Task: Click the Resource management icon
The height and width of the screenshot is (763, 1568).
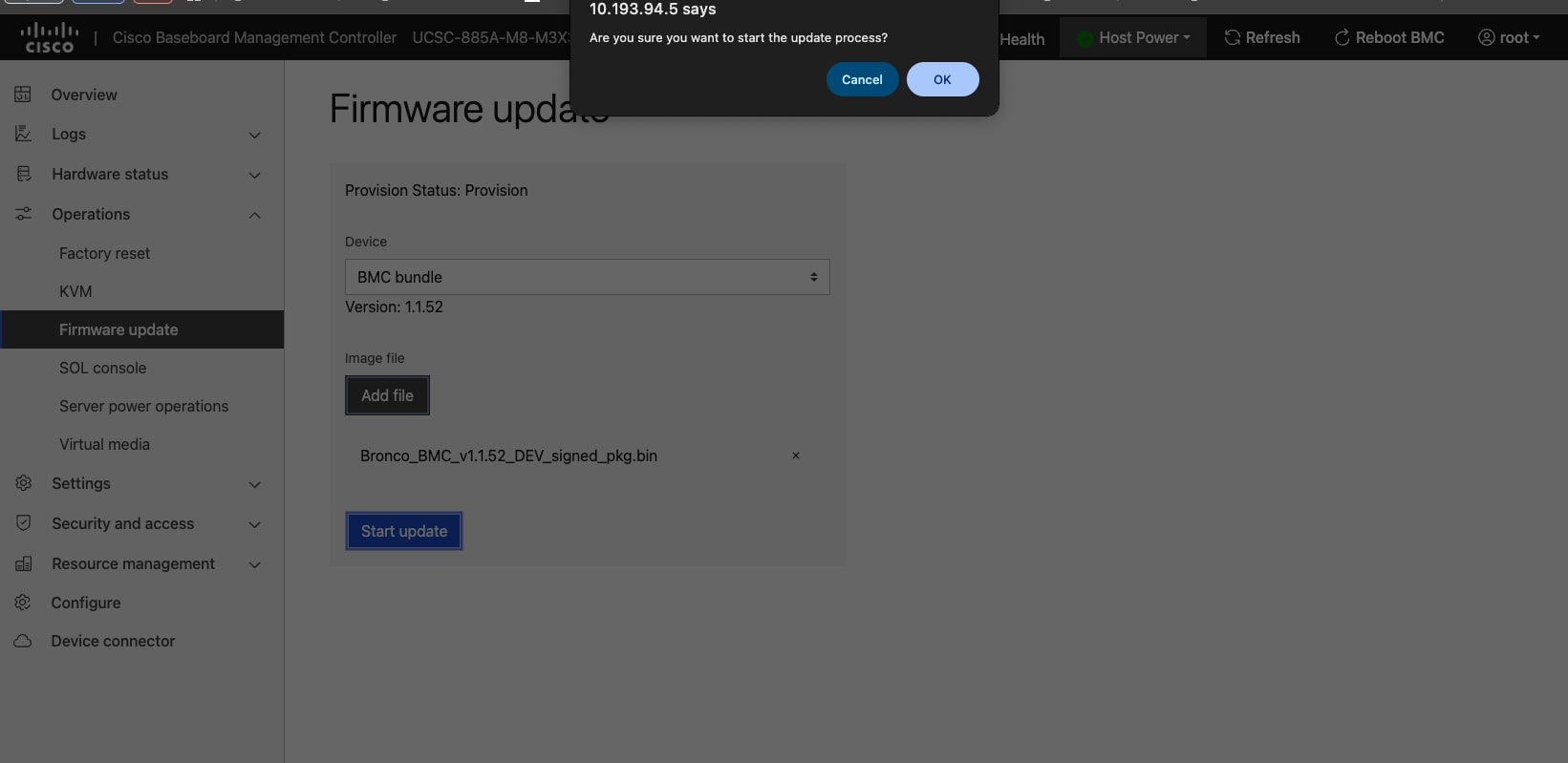Action: 23,563
